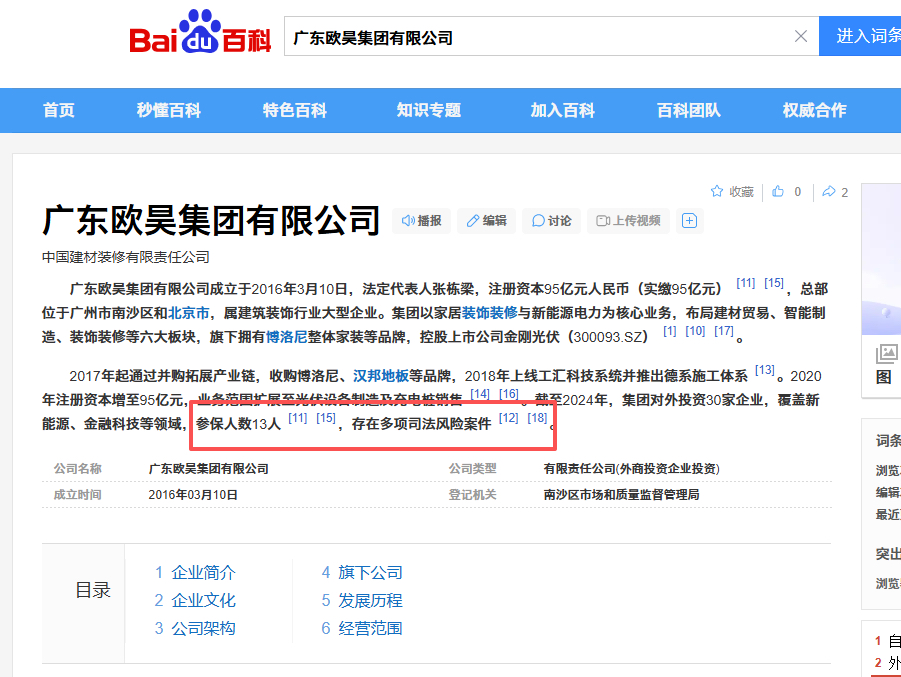
Task: Click the 讨论 speech bubble button
Action: (551, 221)
